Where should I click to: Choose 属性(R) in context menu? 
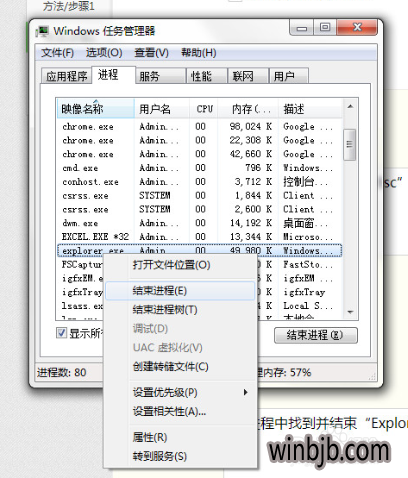[180, 437]
